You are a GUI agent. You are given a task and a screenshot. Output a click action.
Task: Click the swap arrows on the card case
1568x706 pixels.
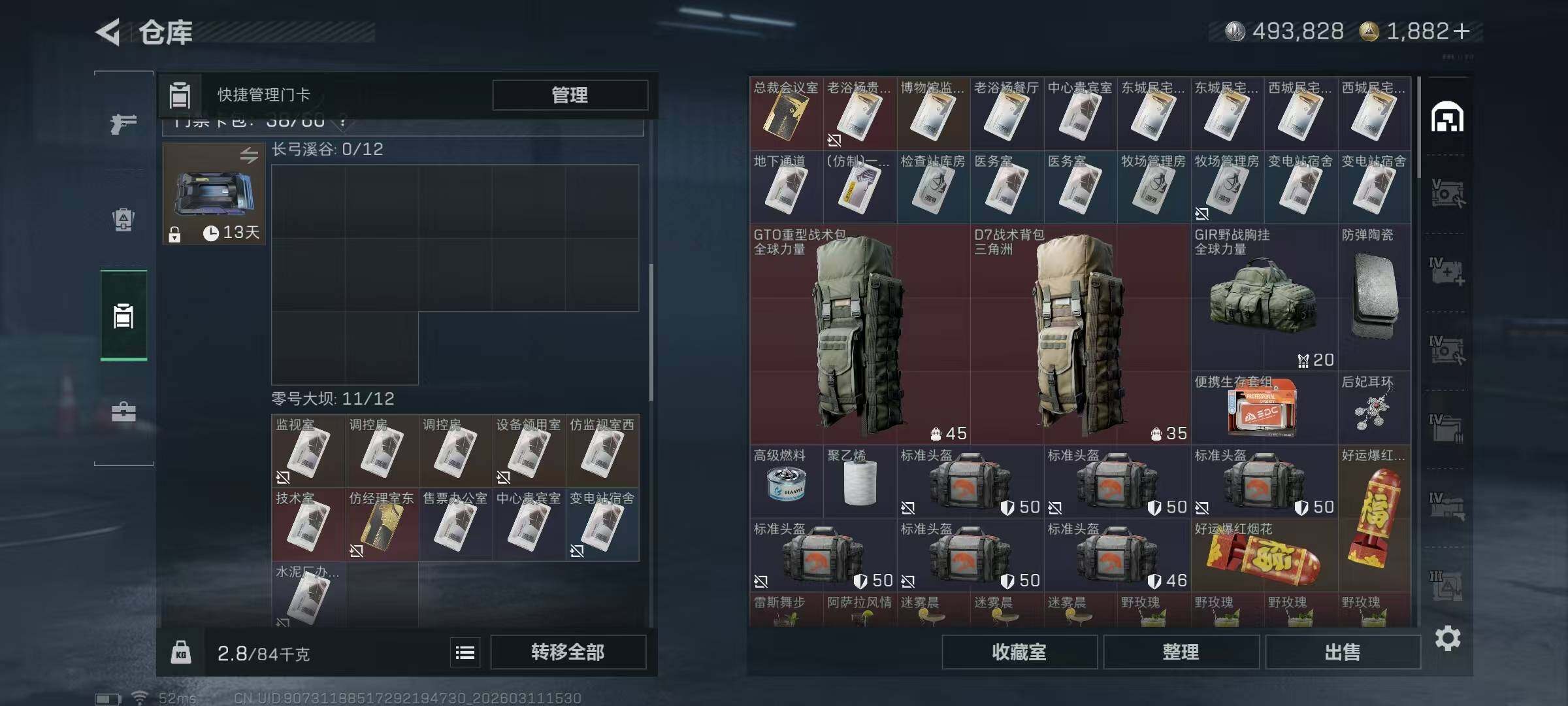coord(249,156)
